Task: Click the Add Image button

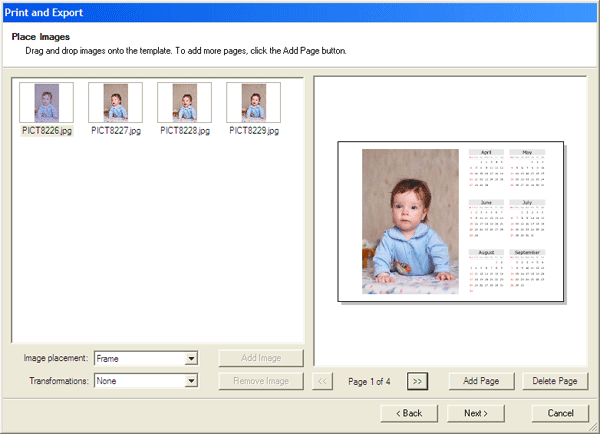Action: point(261,358)
